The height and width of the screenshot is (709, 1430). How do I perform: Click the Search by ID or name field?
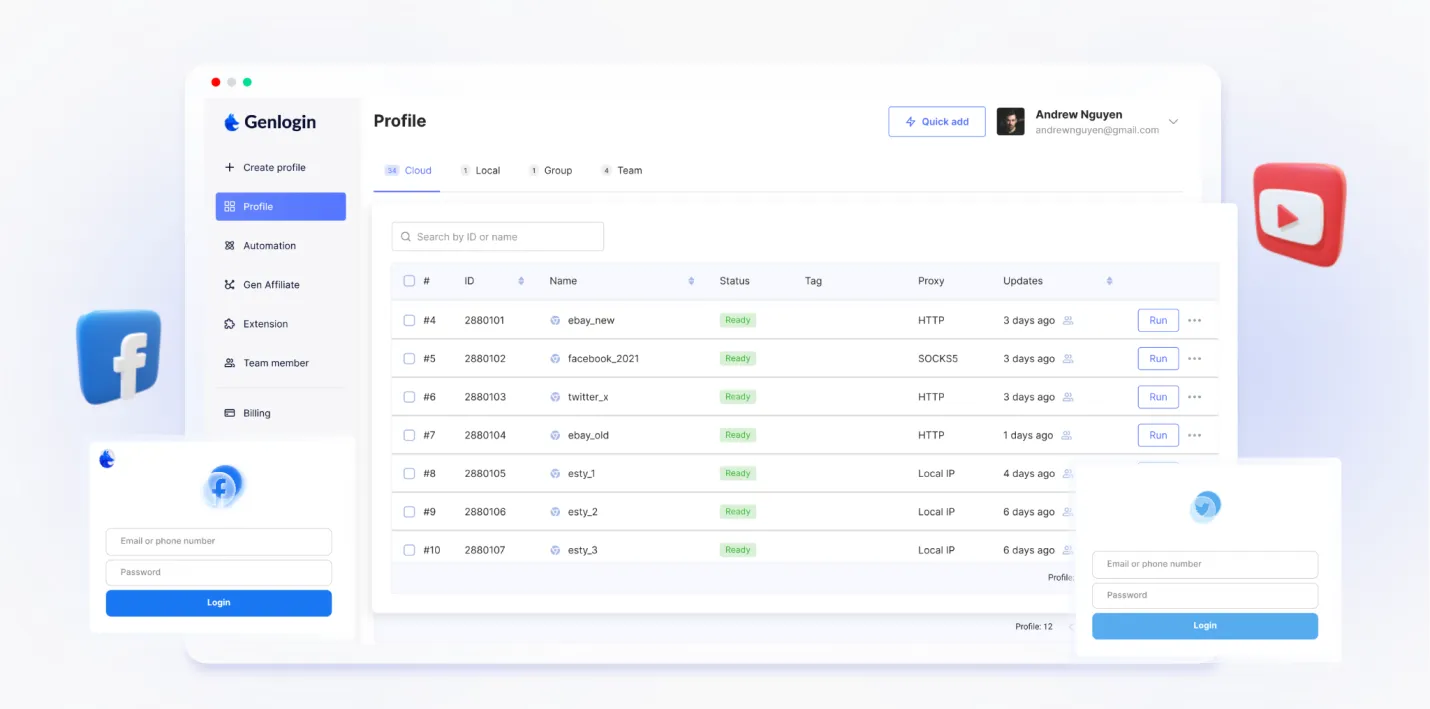tap(498, 237)
